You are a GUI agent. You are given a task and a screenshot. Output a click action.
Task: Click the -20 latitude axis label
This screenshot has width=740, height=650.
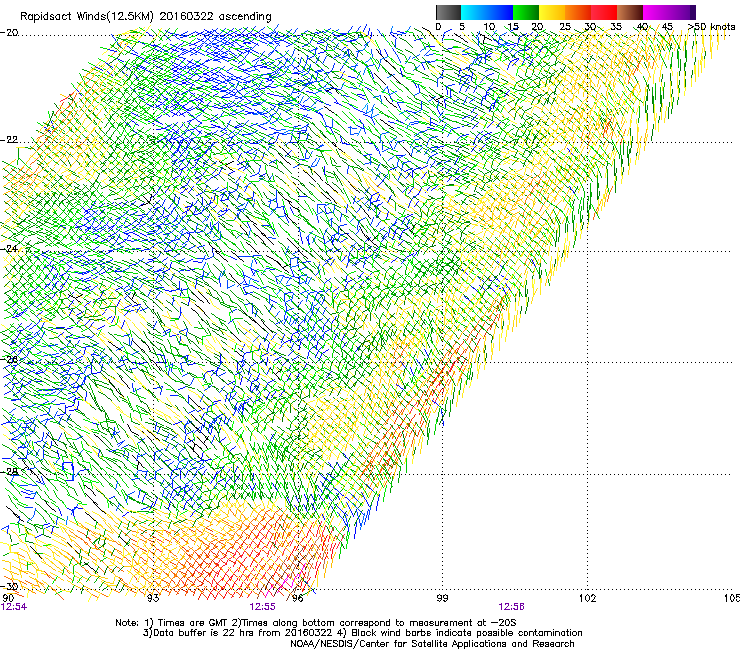tap(9, 33)
